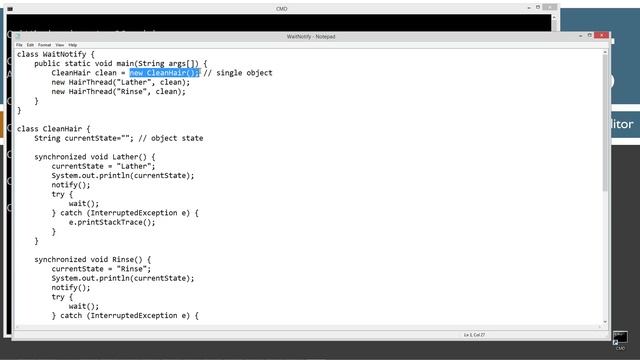Click 'synchronized void Rinse() {' line
Image resolution: width=640 pixels, height=360 pixels.
coord(93,260)
